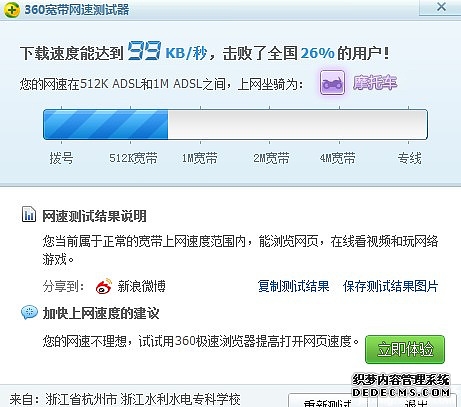Close the 360 speed tester window
461x407 pixels.
(441, 7)
